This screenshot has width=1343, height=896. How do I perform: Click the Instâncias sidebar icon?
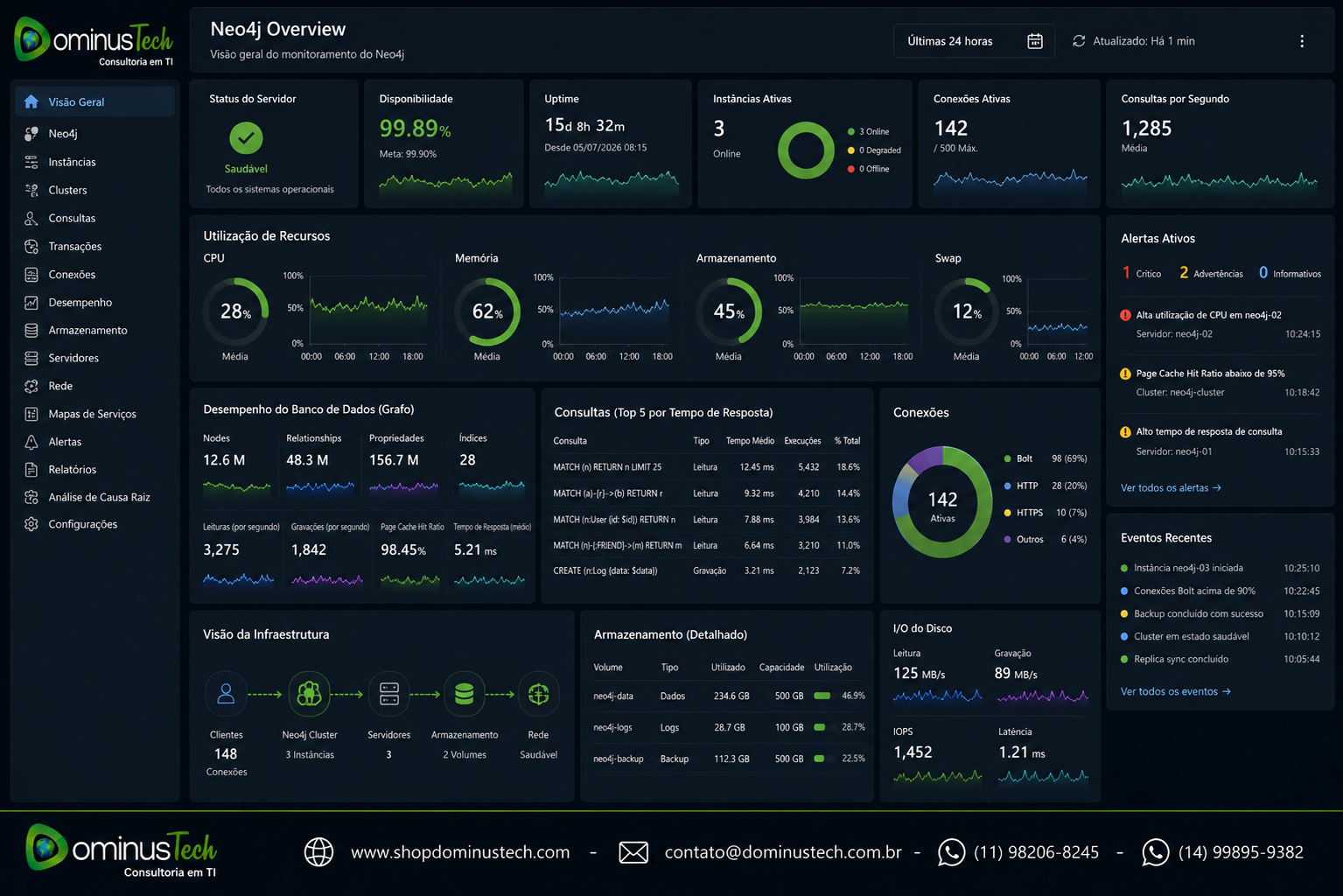pos(31,162)
